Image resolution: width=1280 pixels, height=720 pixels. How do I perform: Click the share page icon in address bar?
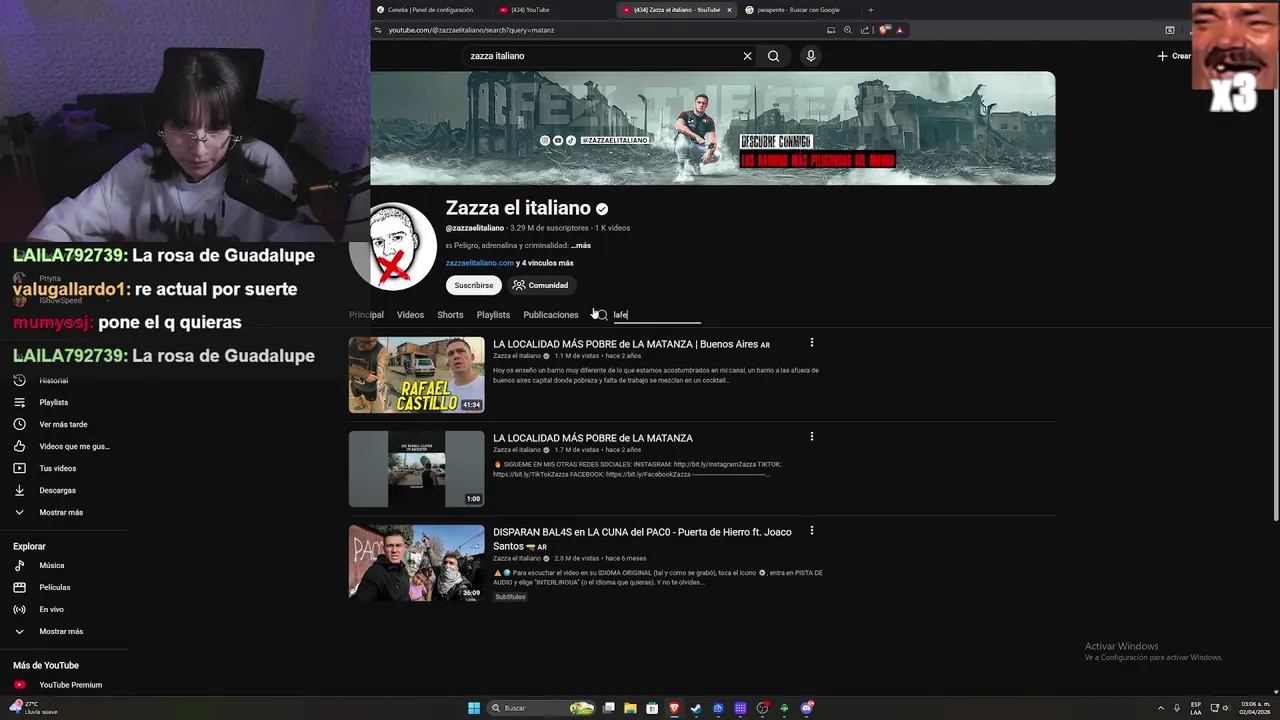point(865,30)
